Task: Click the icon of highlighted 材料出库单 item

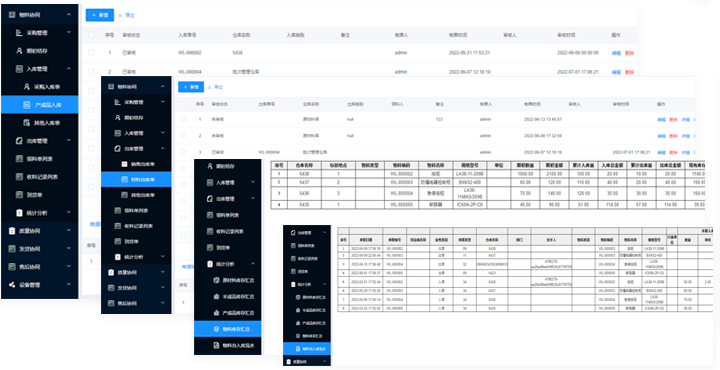Action: click(124, 179)
